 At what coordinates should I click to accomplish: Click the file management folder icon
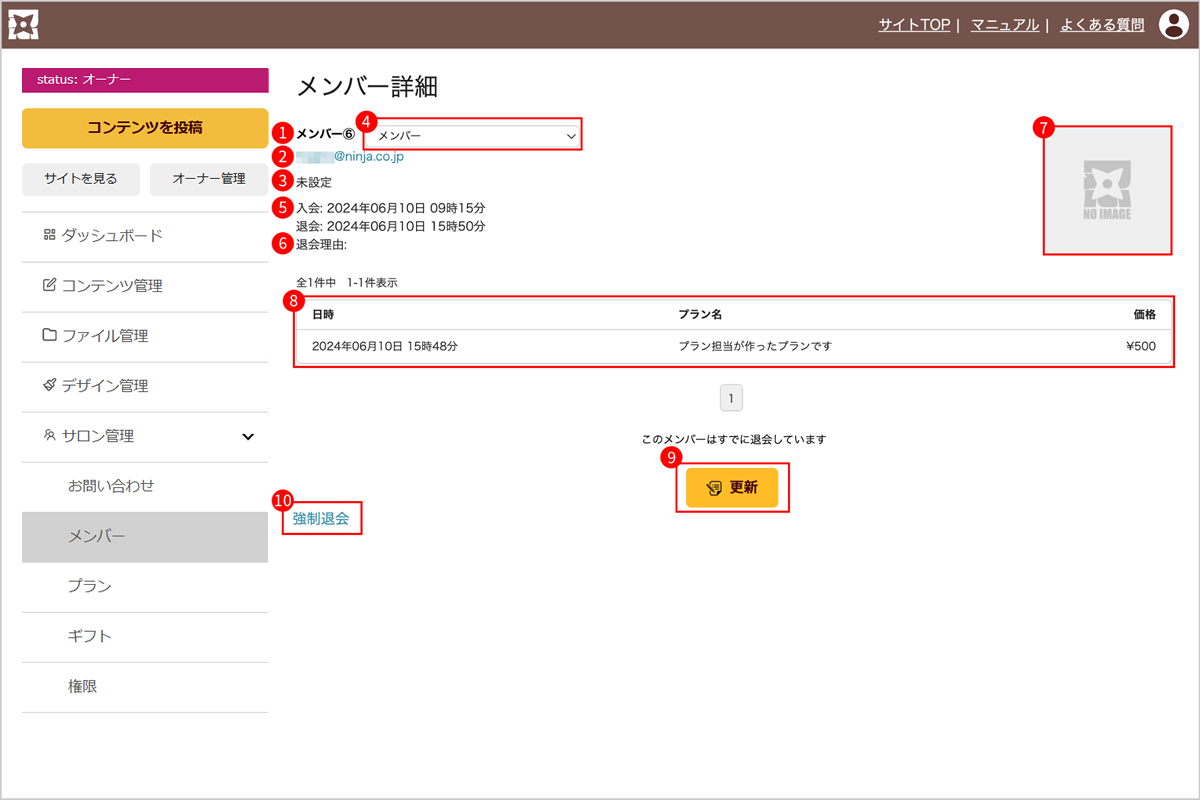49,335
